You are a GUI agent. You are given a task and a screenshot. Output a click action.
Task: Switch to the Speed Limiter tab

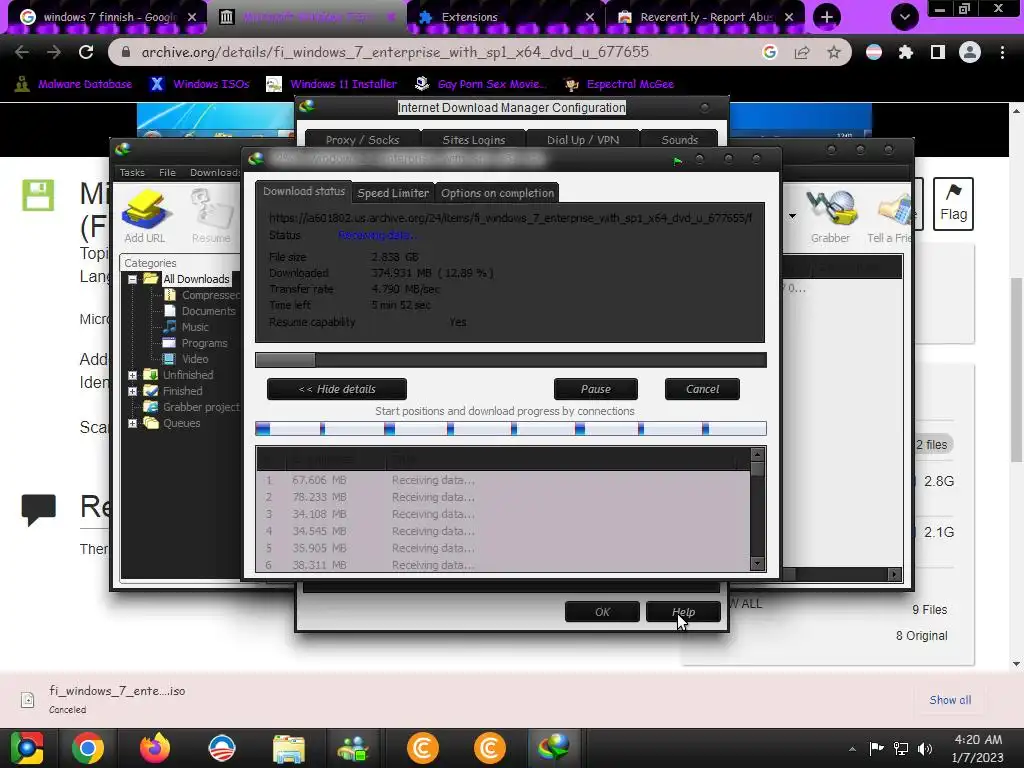[393, 193]
